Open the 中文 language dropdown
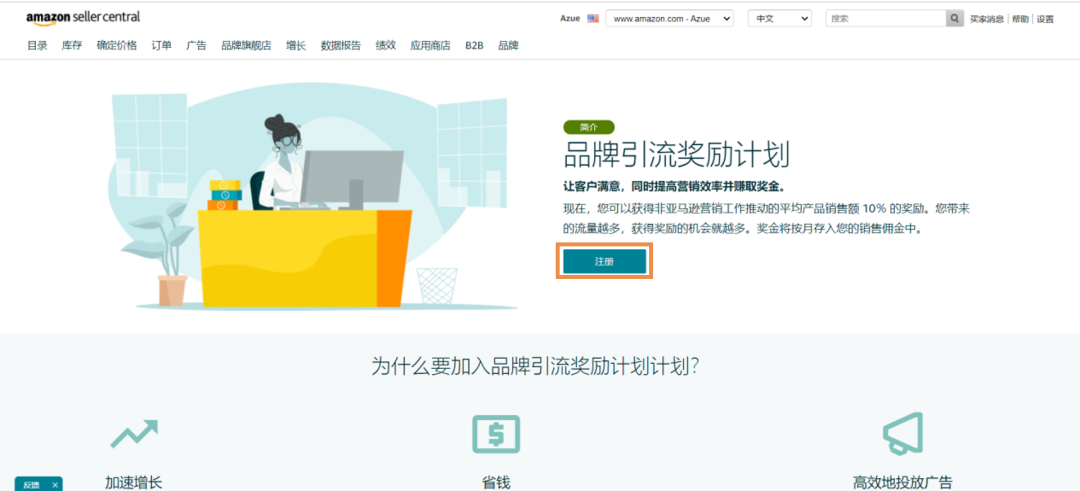 point(780,19)
